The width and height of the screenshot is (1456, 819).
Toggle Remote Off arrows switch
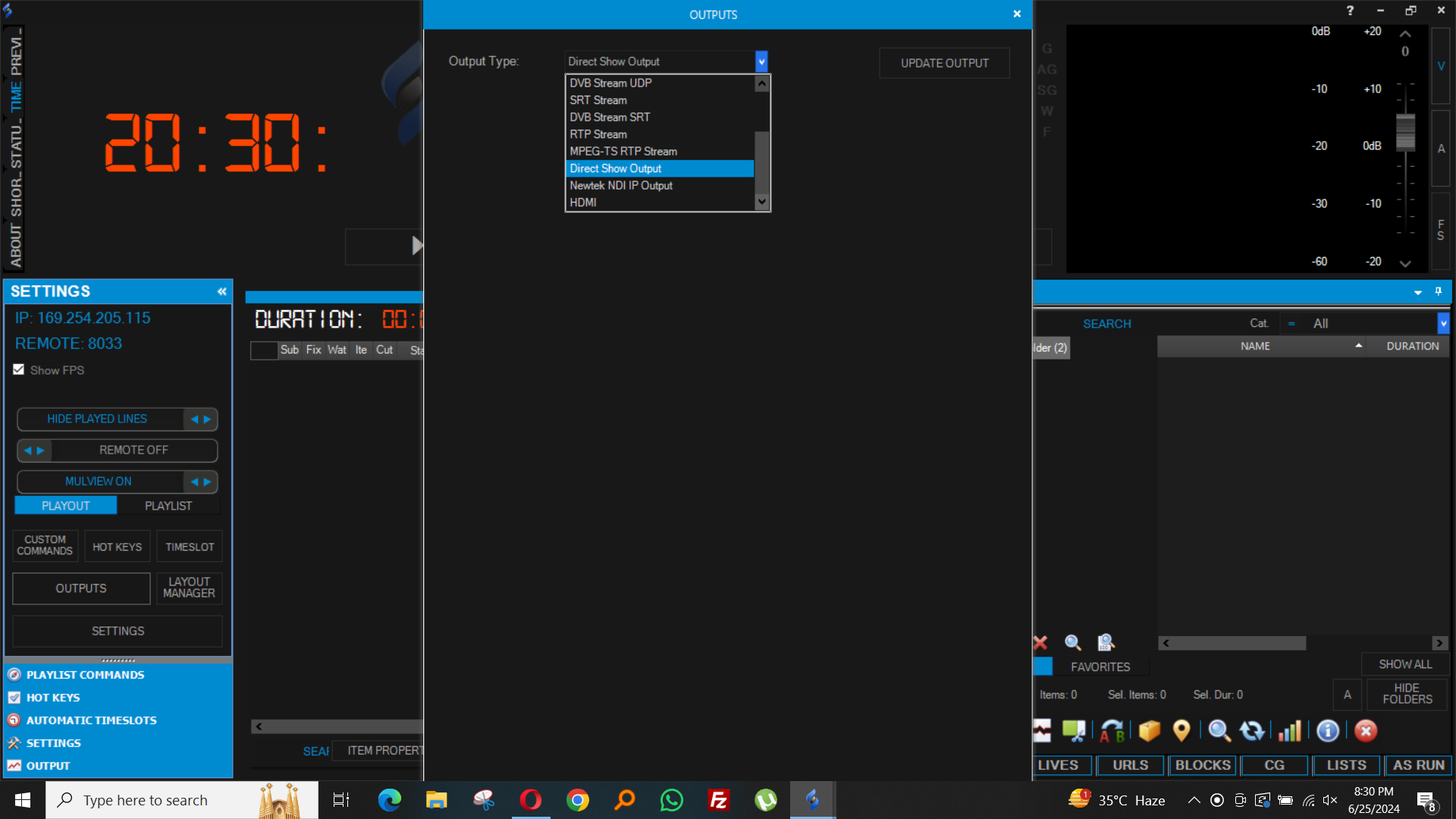(x=34, y=450)
